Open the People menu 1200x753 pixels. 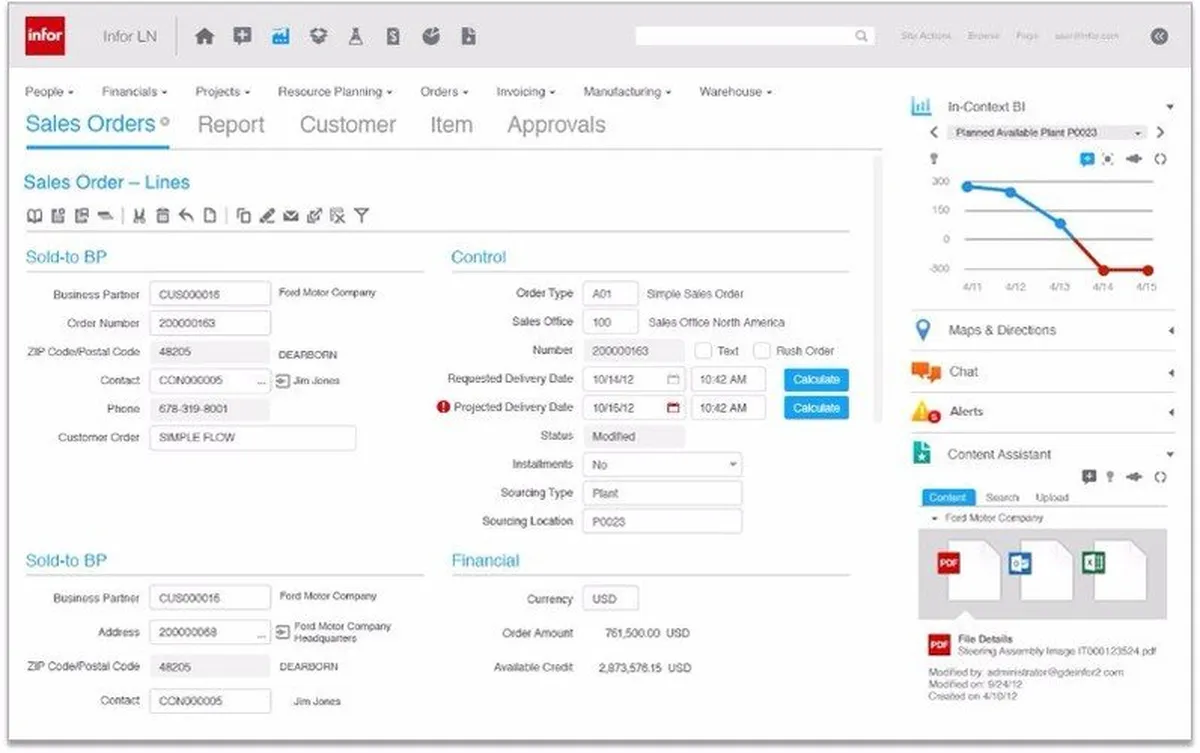pos(49,92)
